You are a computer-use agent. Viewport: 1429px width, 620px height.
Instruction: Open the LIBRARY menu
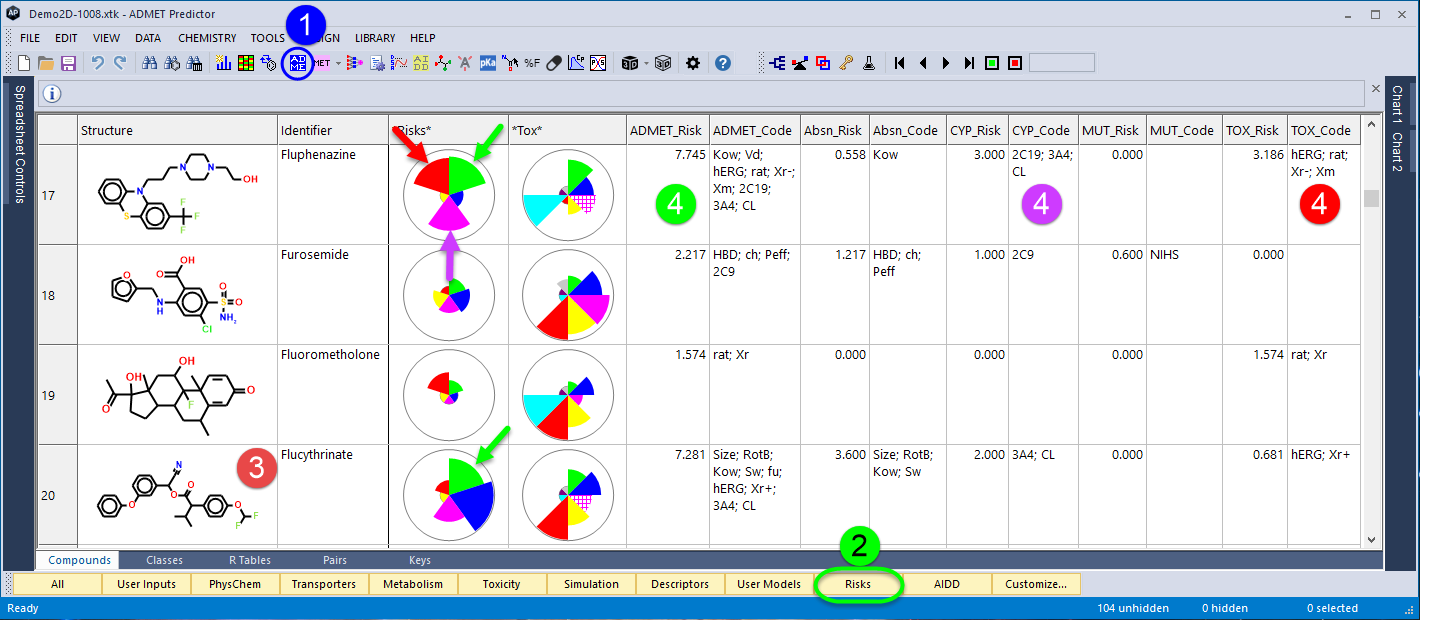(375, 38)
